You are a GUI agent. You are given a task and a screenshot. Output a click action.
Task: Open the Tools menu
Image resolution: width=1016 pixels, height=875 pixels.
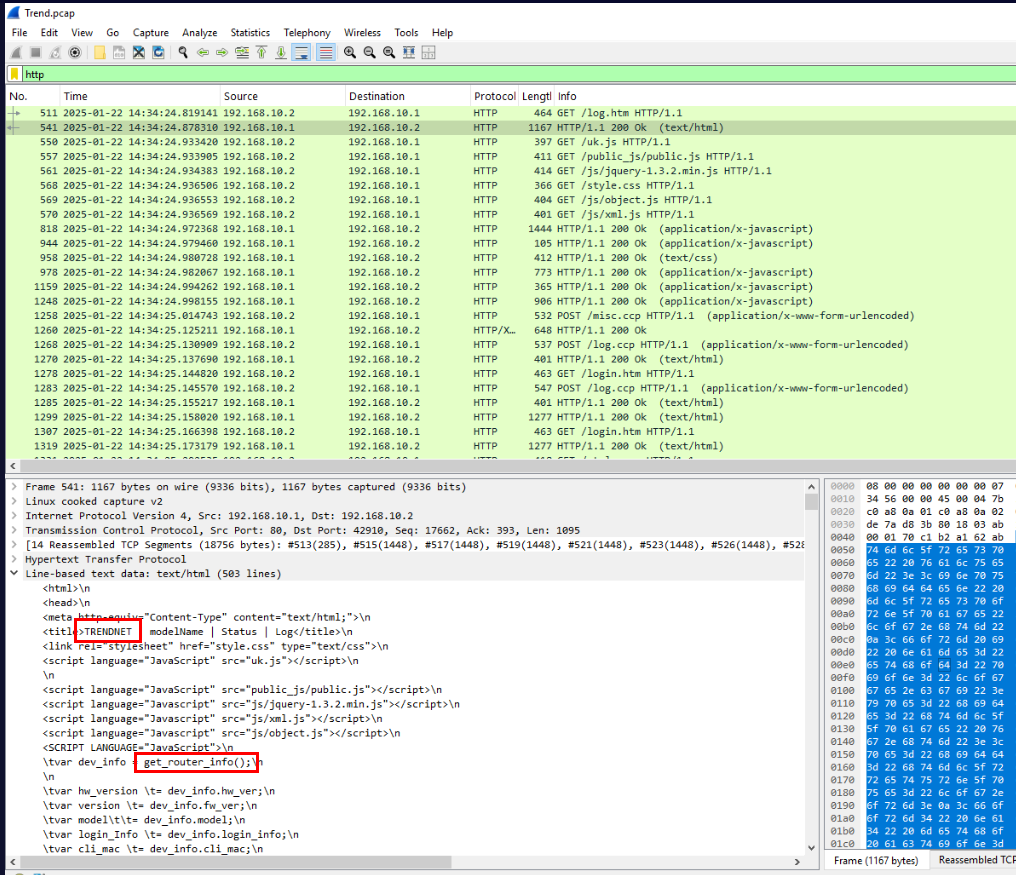point(406,32)
